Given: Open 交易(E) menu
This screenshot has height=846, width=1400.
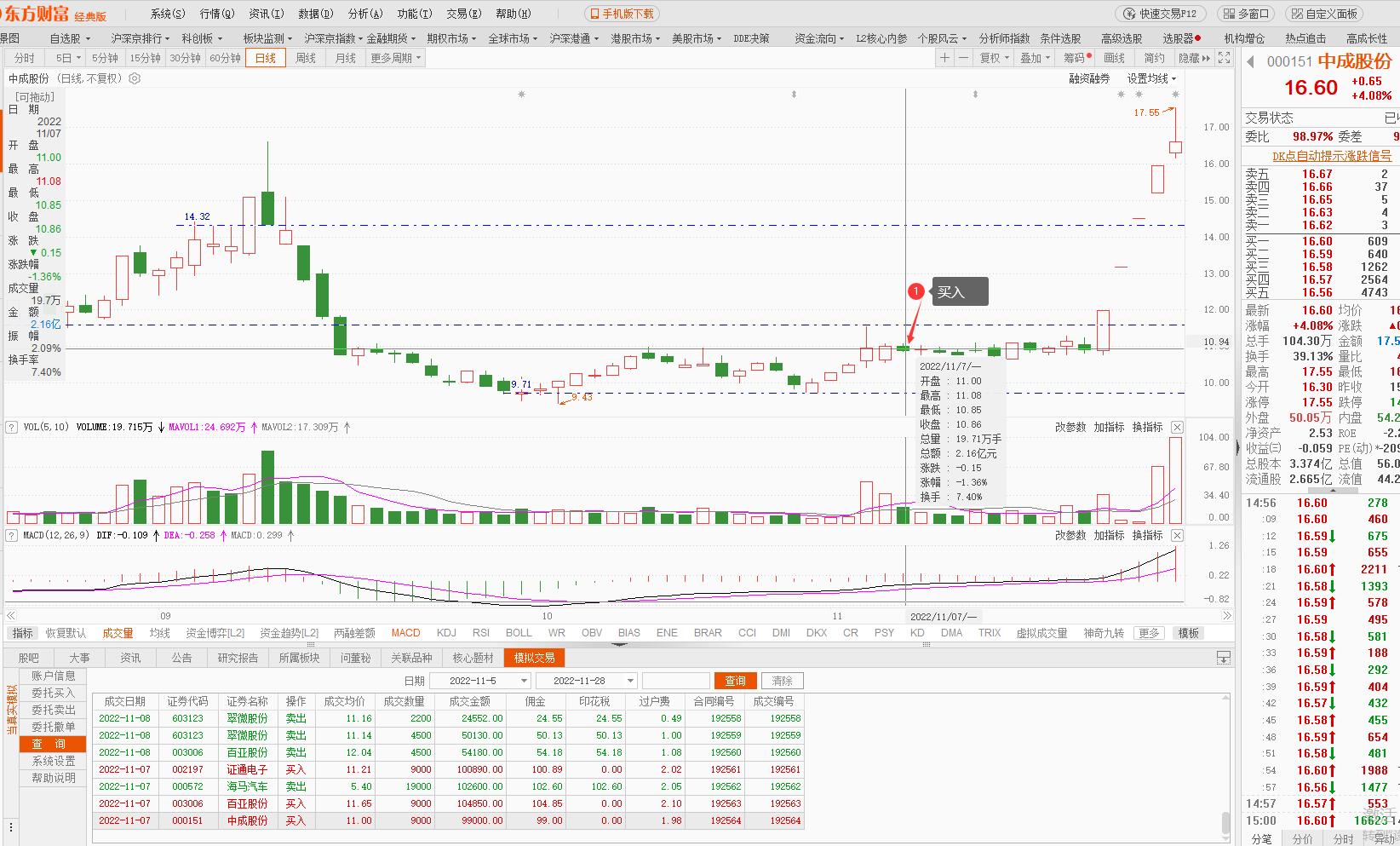Looking at the screenshot, I should coord(463,14).
